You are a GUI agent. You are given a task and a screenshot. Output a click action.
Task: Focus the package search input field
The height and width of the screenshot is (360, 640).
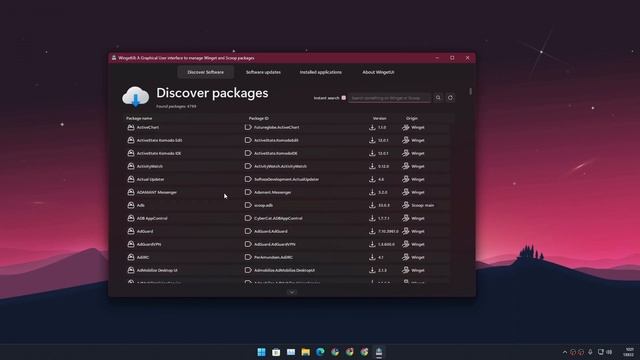pos(390,98)
